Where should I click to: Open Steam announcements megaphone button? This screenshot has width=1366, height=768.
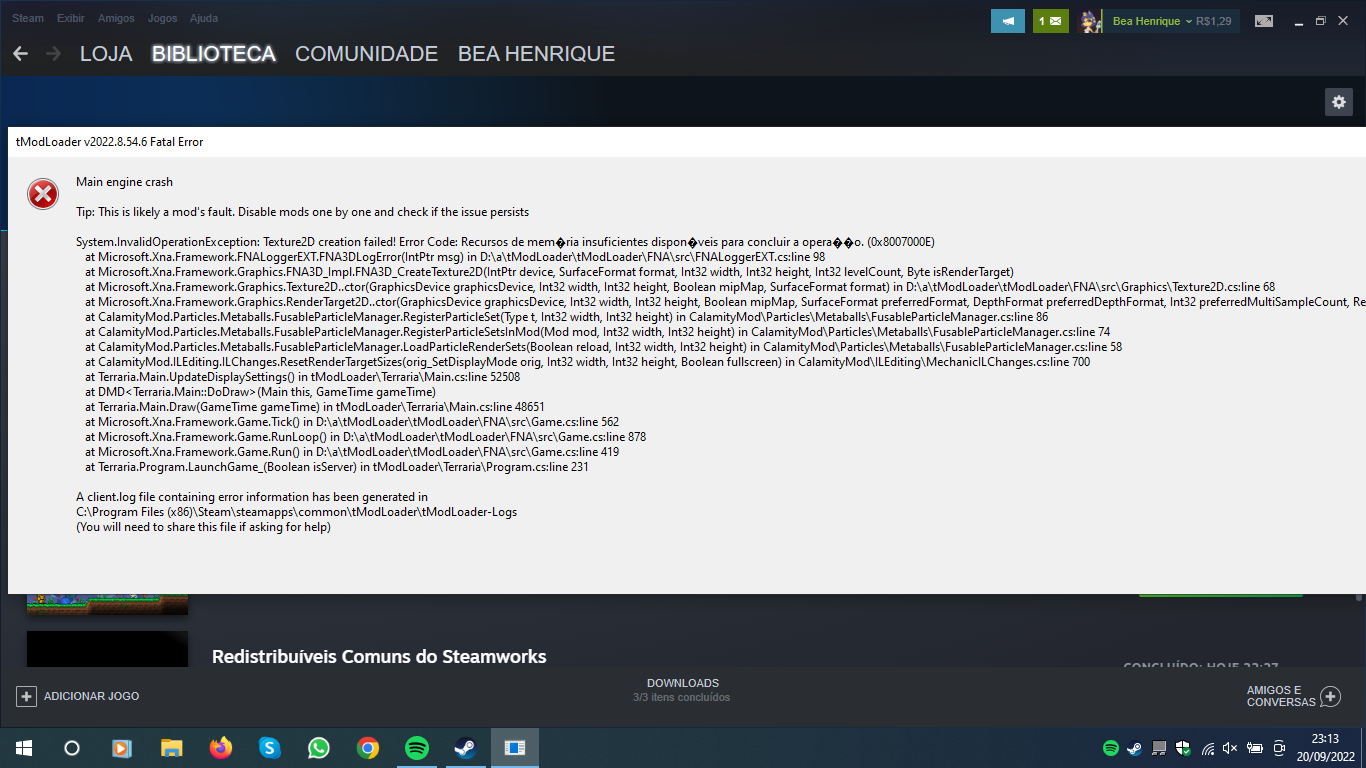coord(1008,21)
